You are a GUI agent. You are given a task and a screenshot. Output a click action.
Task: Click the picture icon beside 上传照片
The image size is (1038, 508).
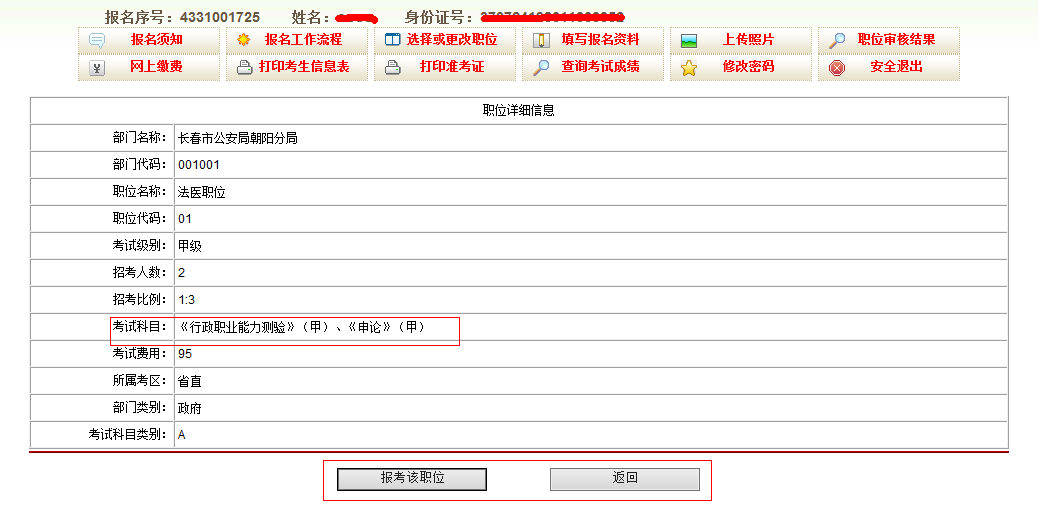tap(688, 41)
